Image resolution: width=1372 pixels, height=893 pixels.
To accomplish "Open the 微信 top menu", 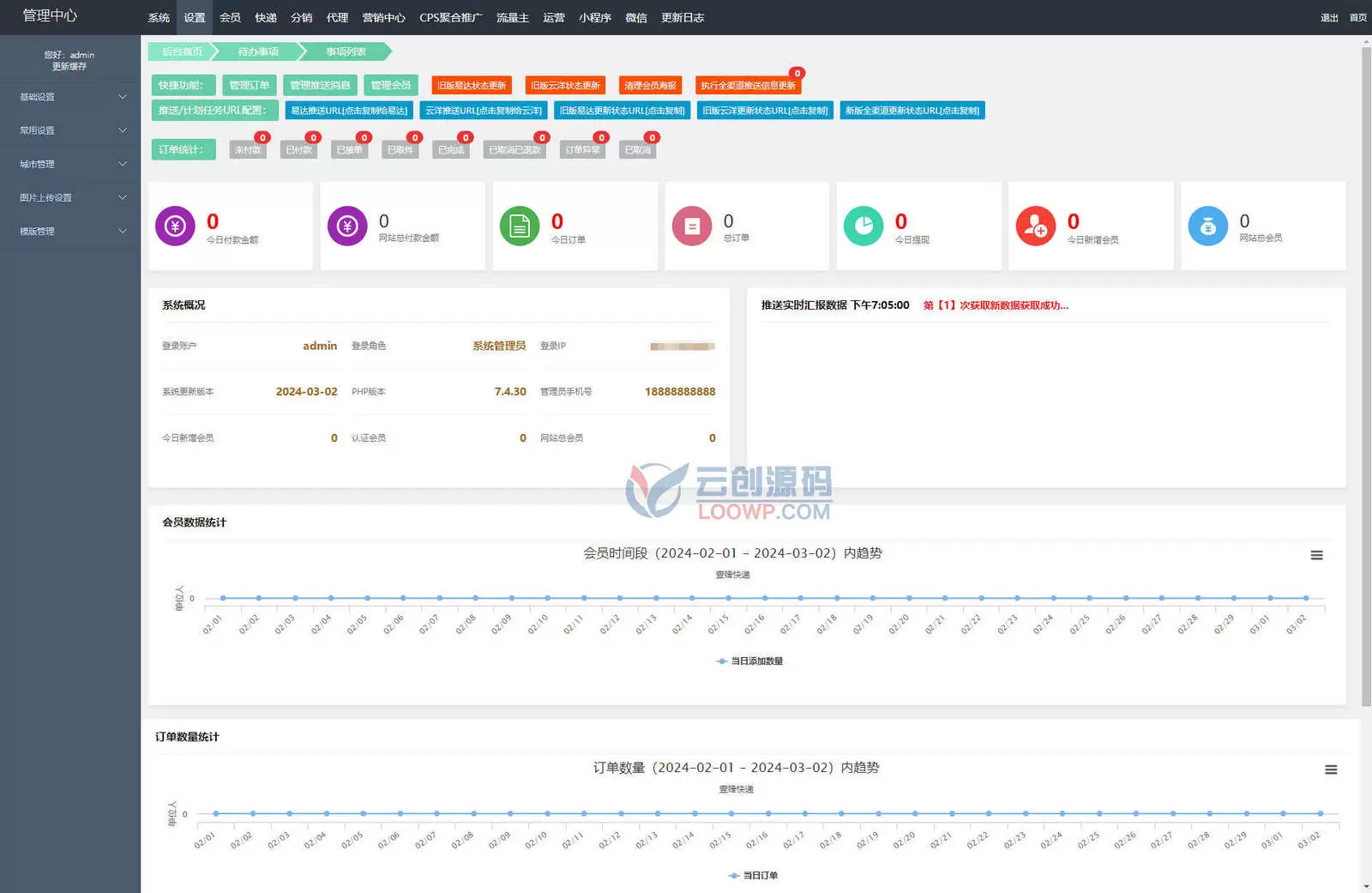I will pos(636,17).
